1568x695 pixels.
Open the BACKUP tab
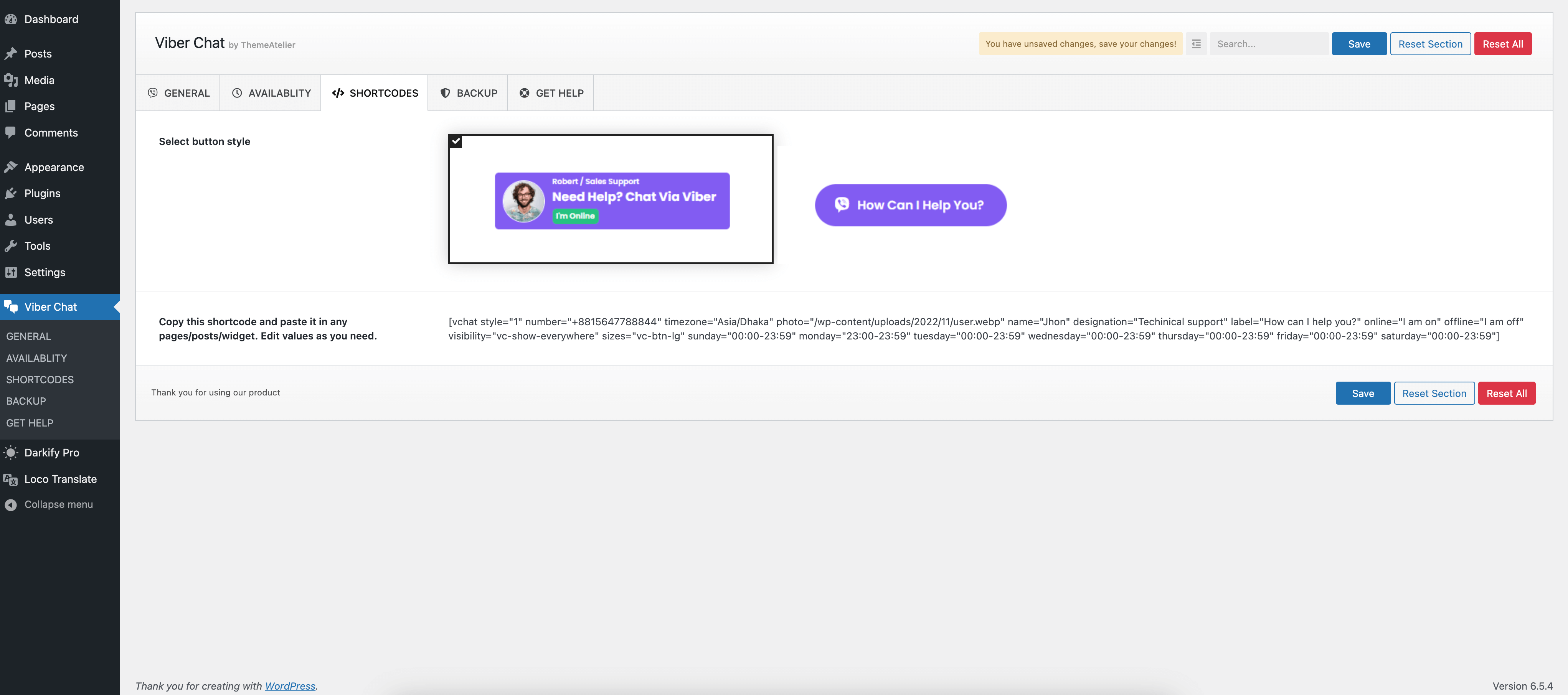click(467, 93)
